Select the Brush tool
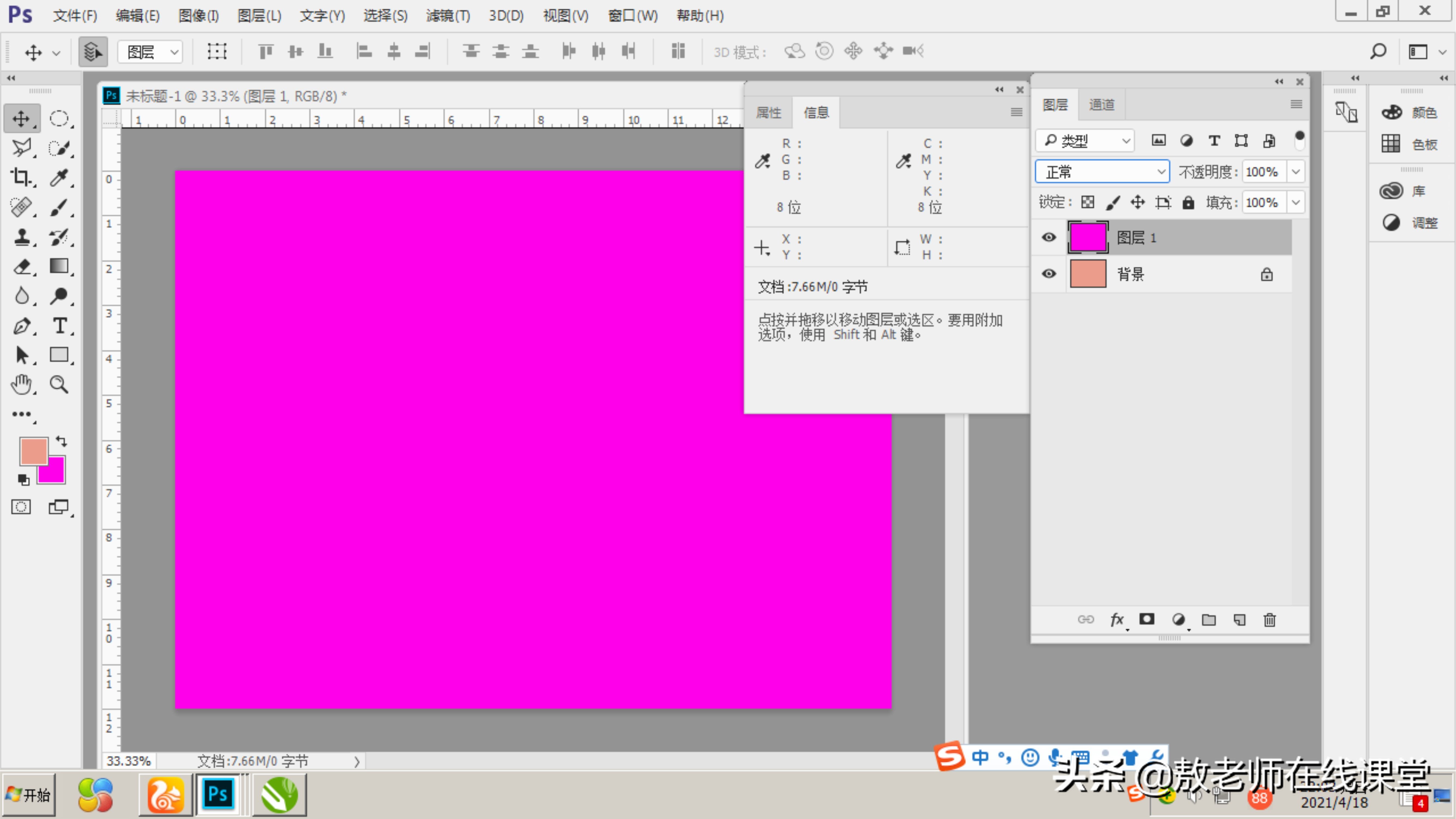 pos(59,207)
